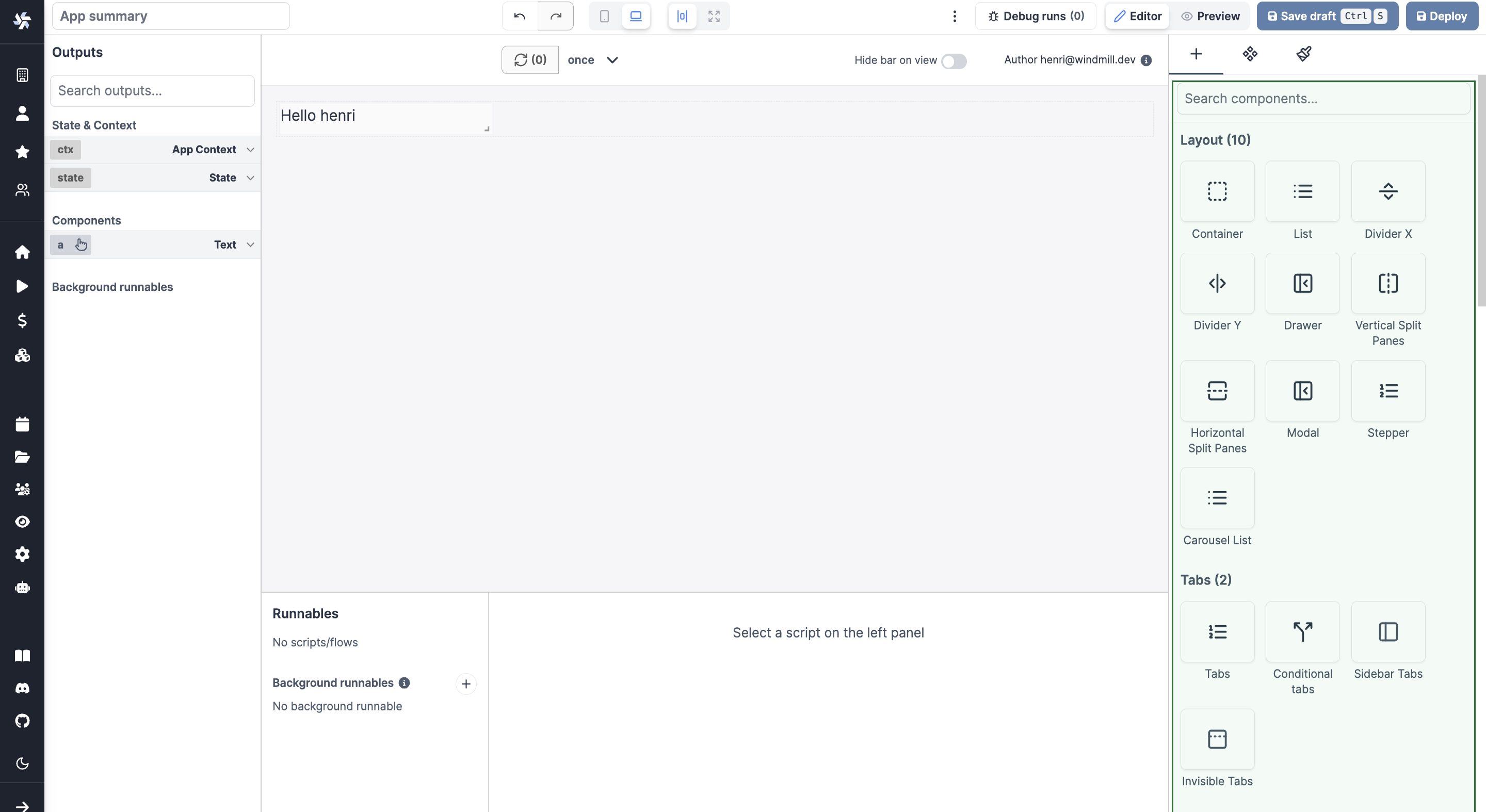Collapse the state output entry
This screenshot has height=812, width=1486.
coord(250,177)
